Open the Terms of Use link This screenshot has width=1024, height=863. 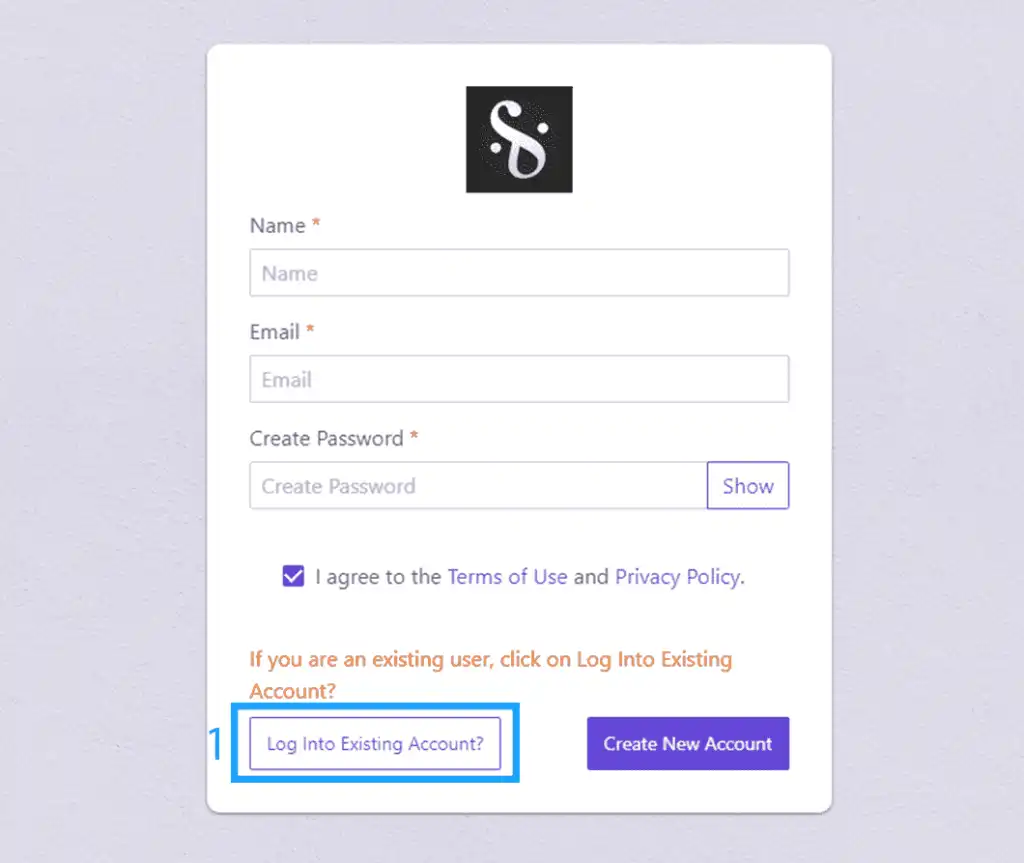click(507, 577)
